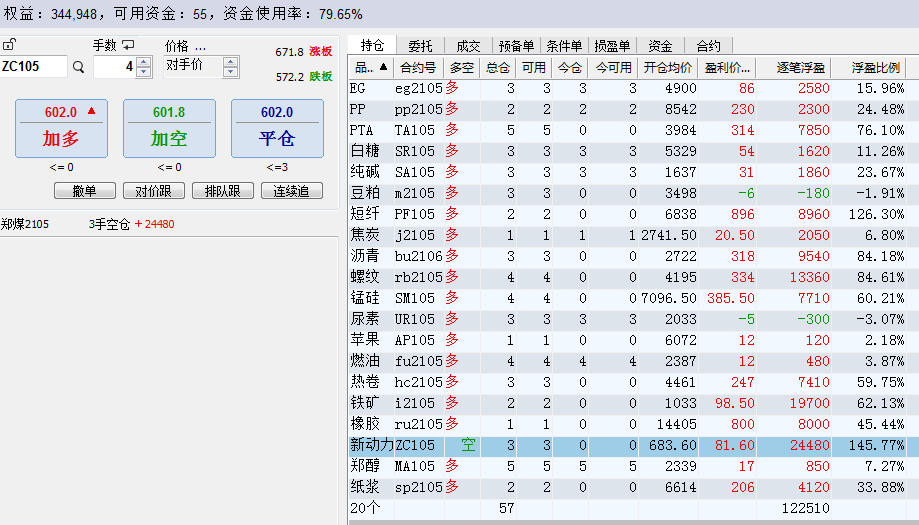Click the return-arrow icon next to 手数

[x=128, y=45]
